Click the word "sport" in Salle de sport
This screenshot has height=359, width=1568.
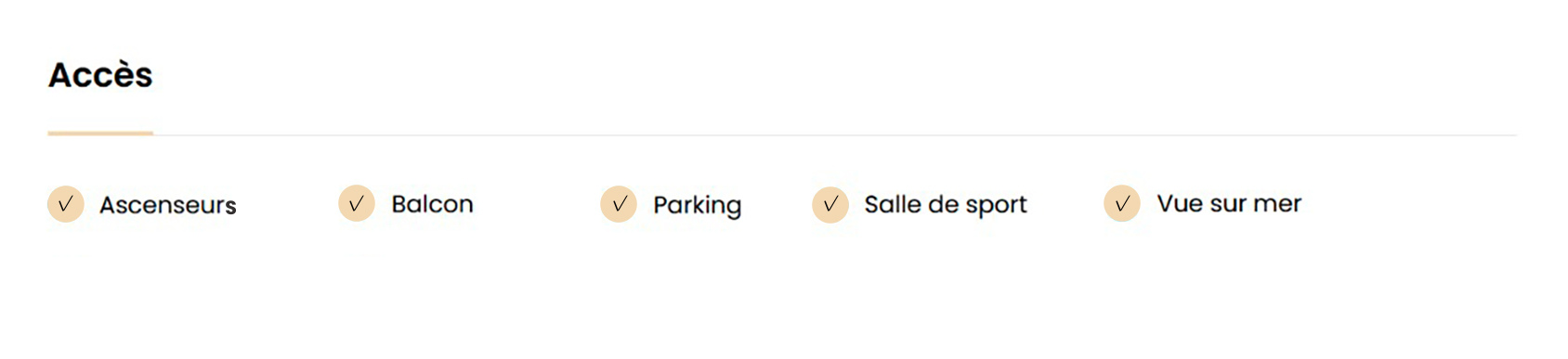pyautogui.click(x=998, y=206)
